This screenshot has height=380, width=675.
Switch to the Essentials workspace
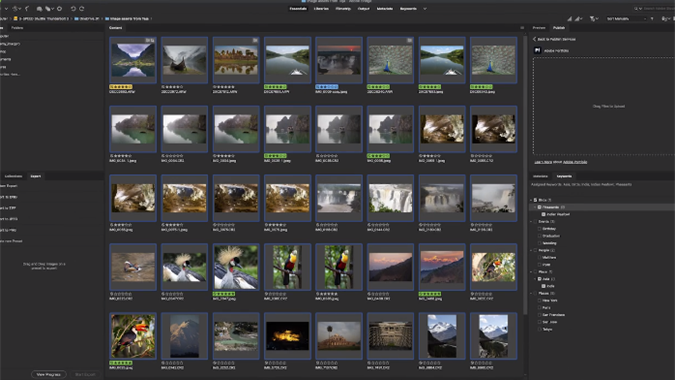point(298,9)
